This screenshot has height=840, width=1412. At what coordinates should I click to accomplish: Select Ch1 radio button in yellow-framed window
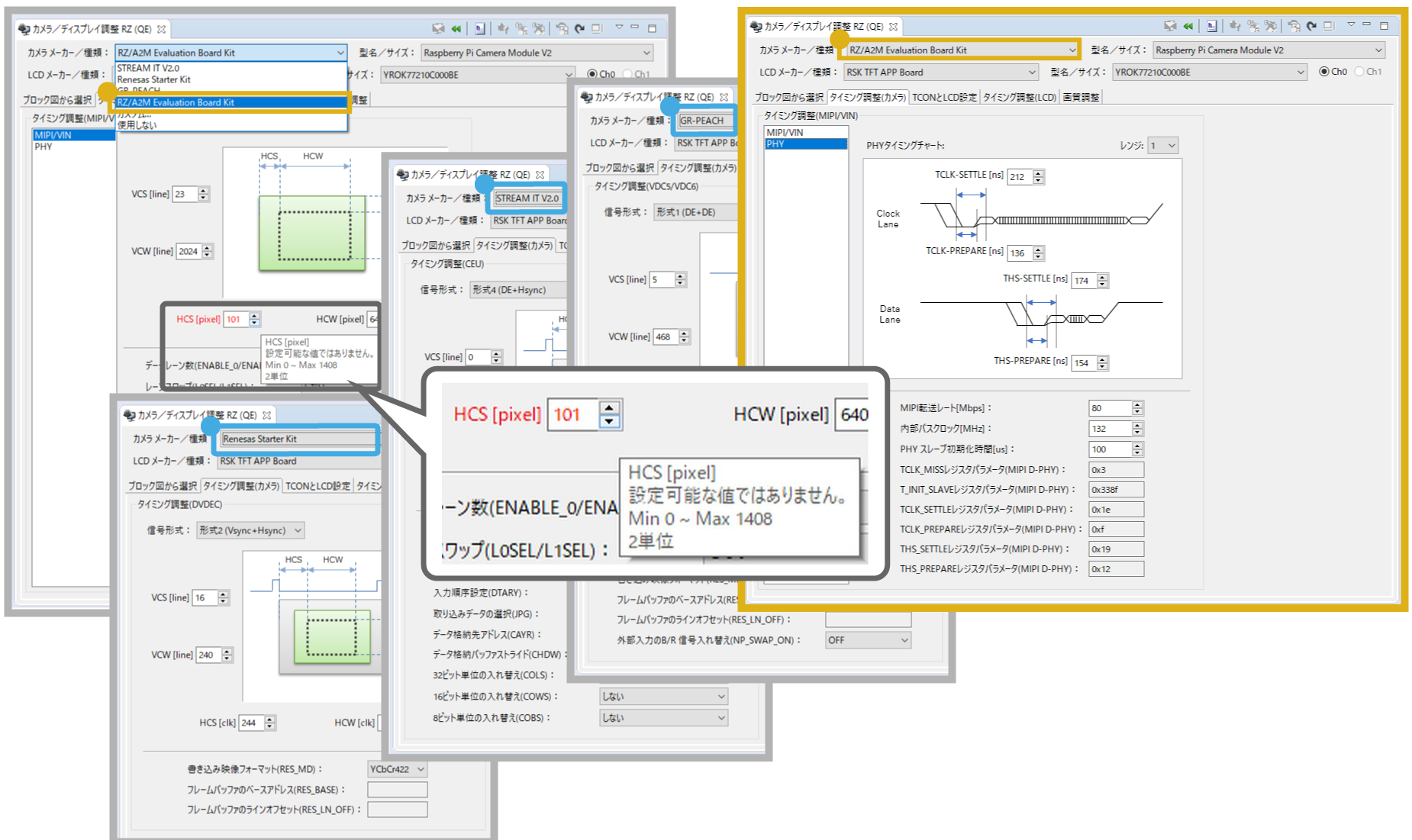[1359, 72]
